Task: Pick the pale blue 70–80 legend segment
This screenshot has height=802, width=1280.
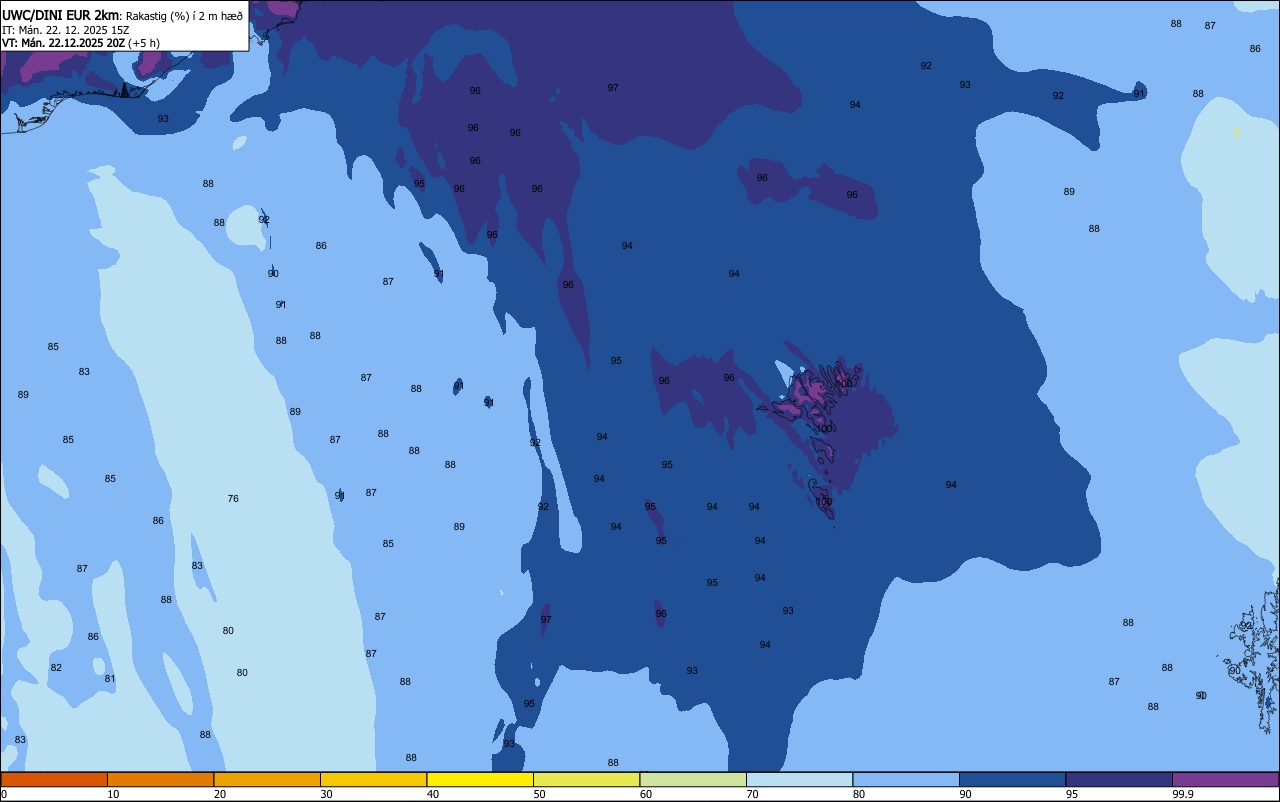Action: (x=799, y=779)
